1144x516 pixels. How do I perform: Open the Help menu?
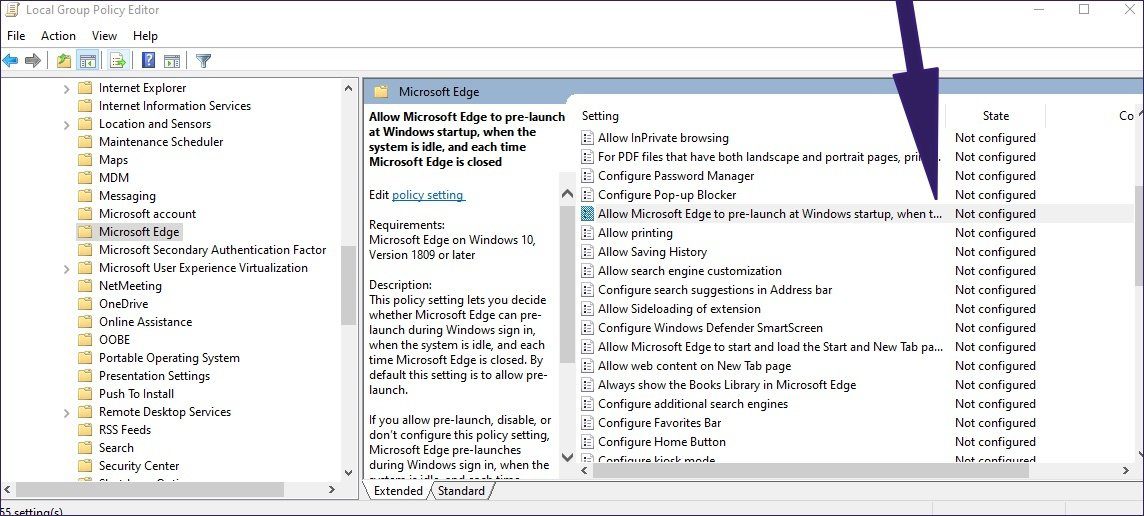(x=145, y=36)
